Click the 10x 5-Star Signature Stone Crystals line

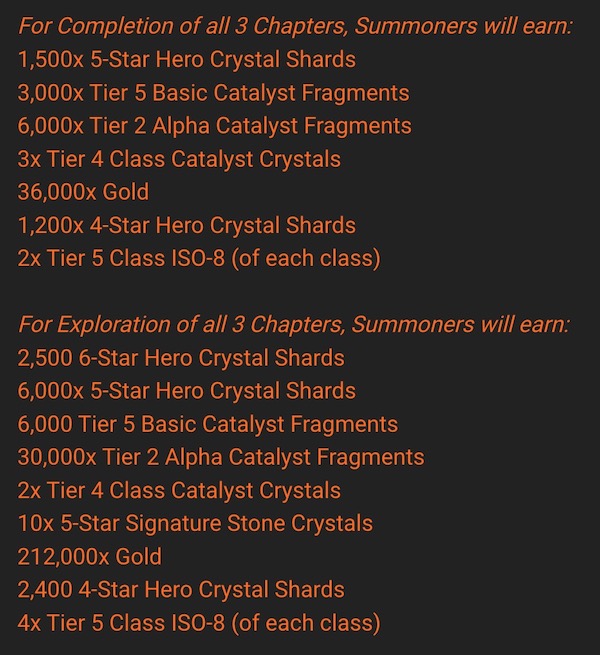[x=195, y=523]
